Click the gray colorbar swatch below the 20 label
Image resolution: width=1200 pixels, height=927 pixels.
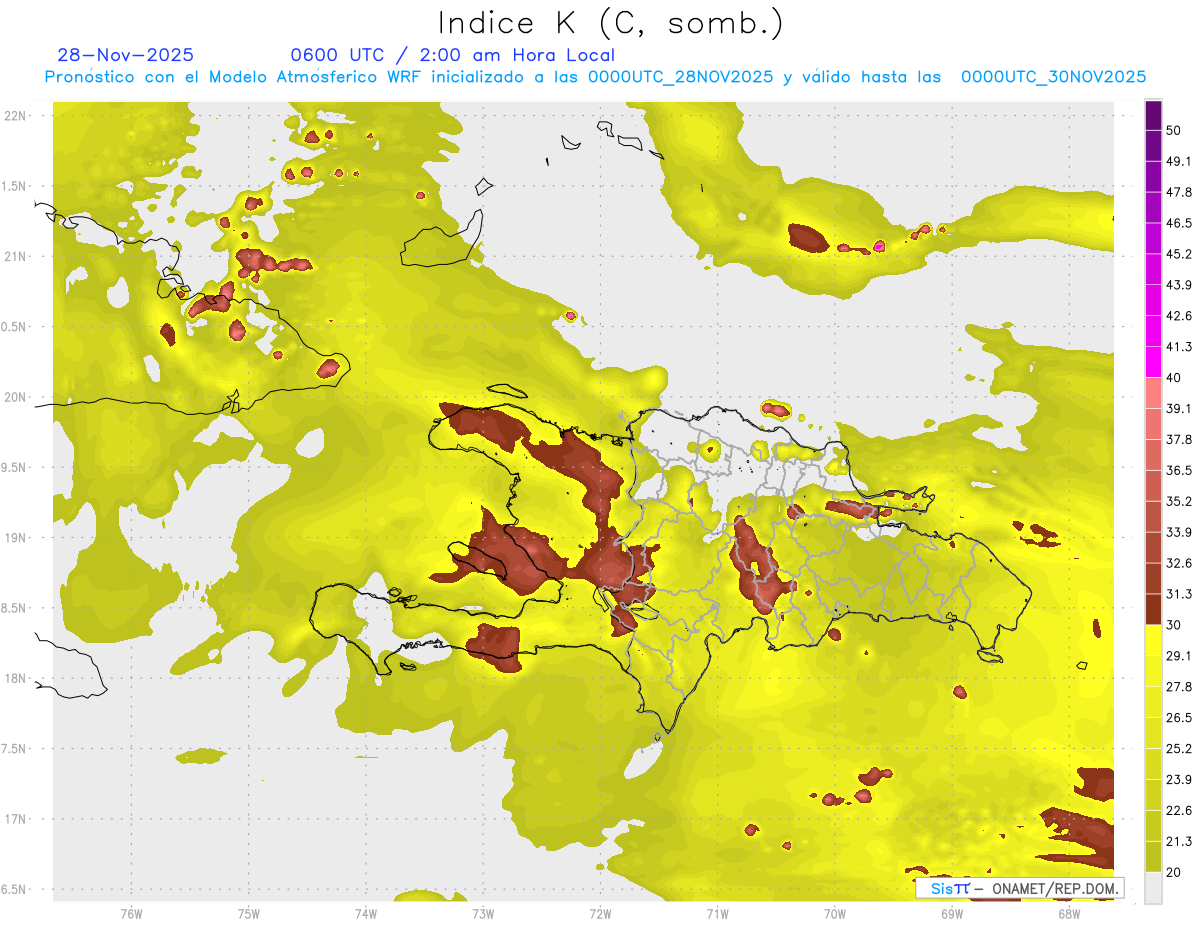(1153, 888)
